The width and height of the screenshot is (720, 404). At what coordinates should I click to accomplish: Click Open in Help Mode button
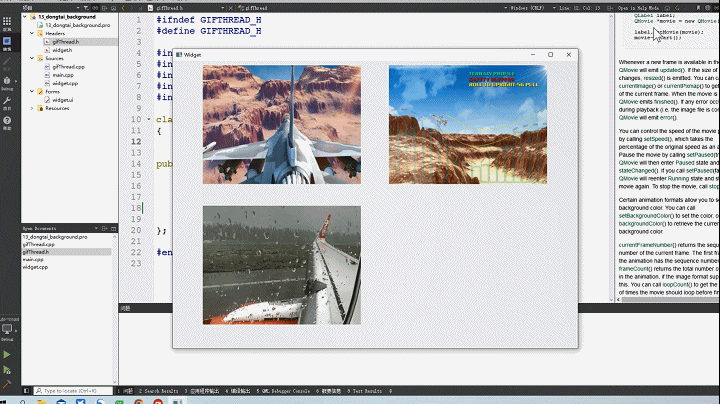(x=639, y=8)
